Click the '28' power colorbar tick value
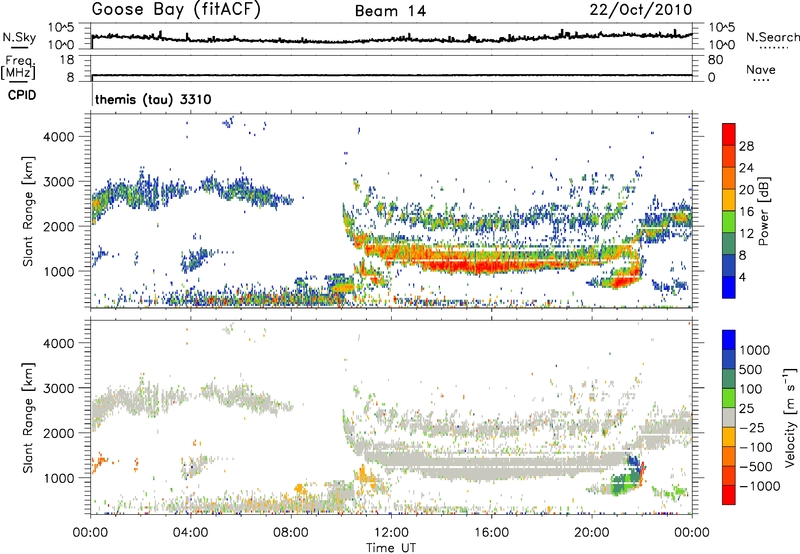 point(746,146)
